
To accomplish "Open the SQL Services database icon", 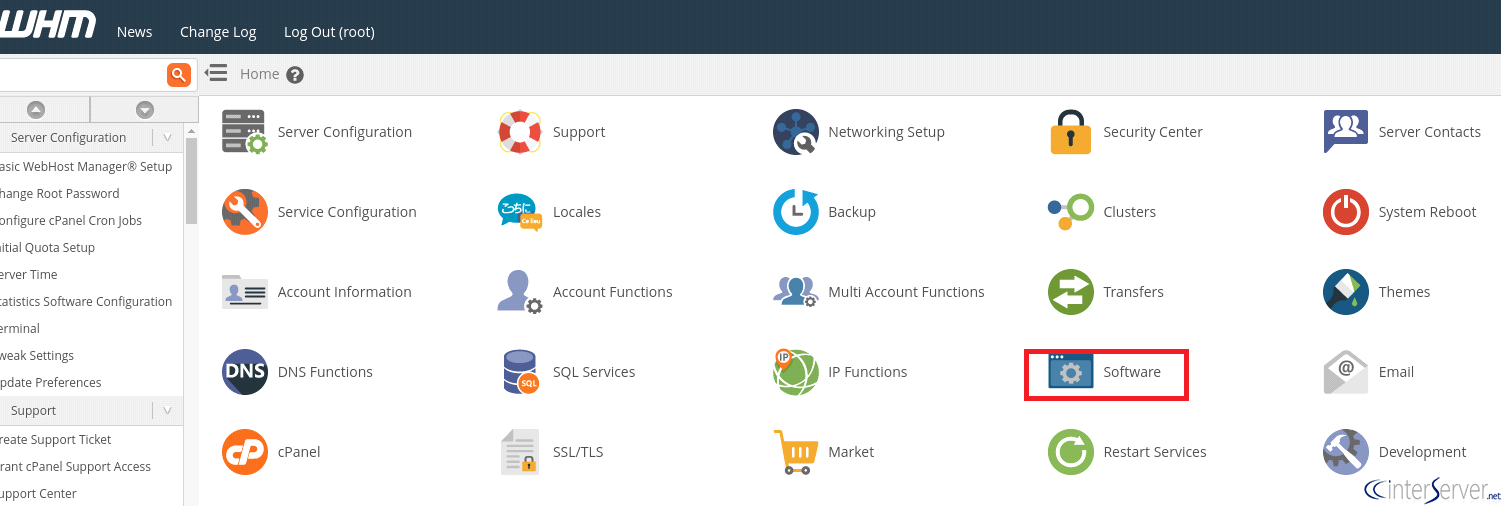I will (520, 372).
